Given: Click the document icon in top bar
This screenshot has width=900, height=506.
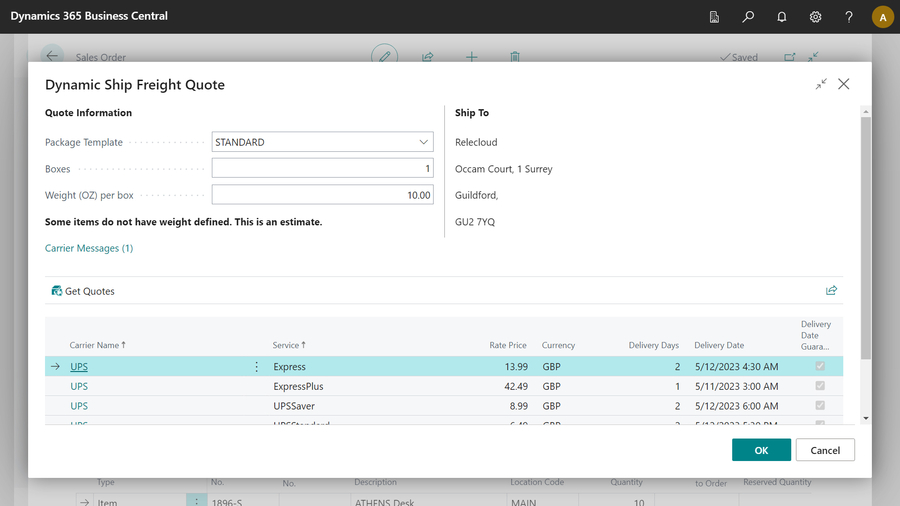Looking at the screenshot, I should (714, 17).
